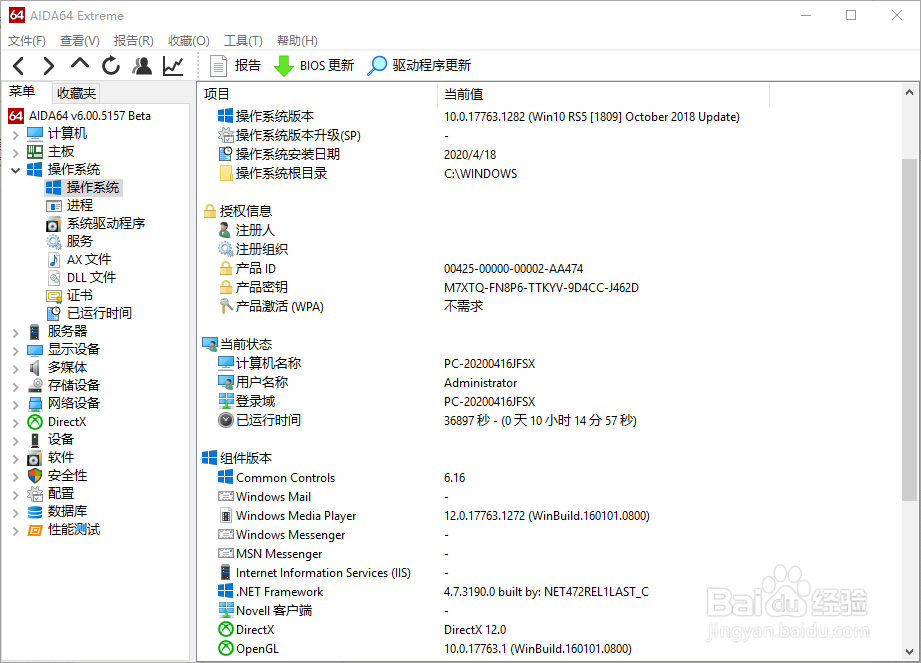Select AIDA64 v6.00.5157 Beta root icon
This screenshot has height=663, width=921.
point(16,116)
